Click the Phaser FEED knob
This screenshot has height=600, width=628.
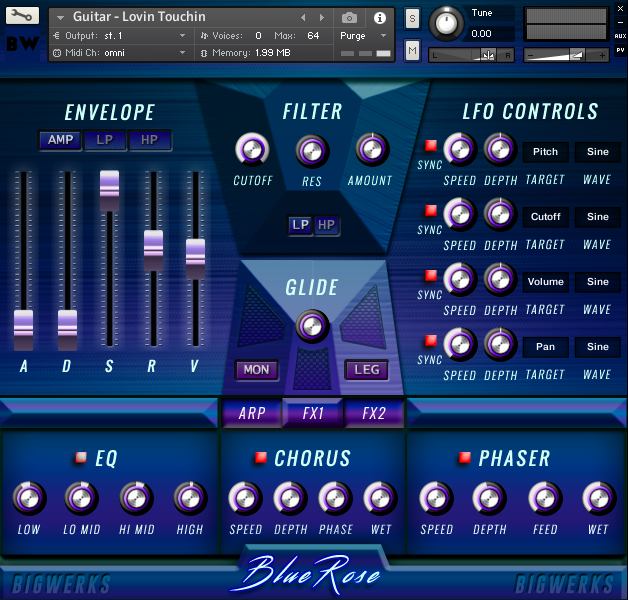pyautogui.click(x=545, y=499)
